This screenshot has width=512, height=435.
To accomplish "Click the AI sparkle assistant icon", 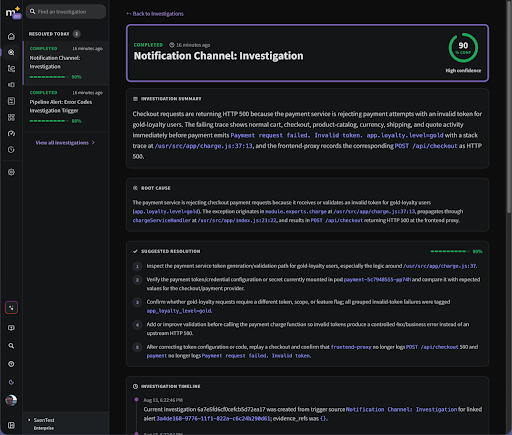I will click(11, 308).
